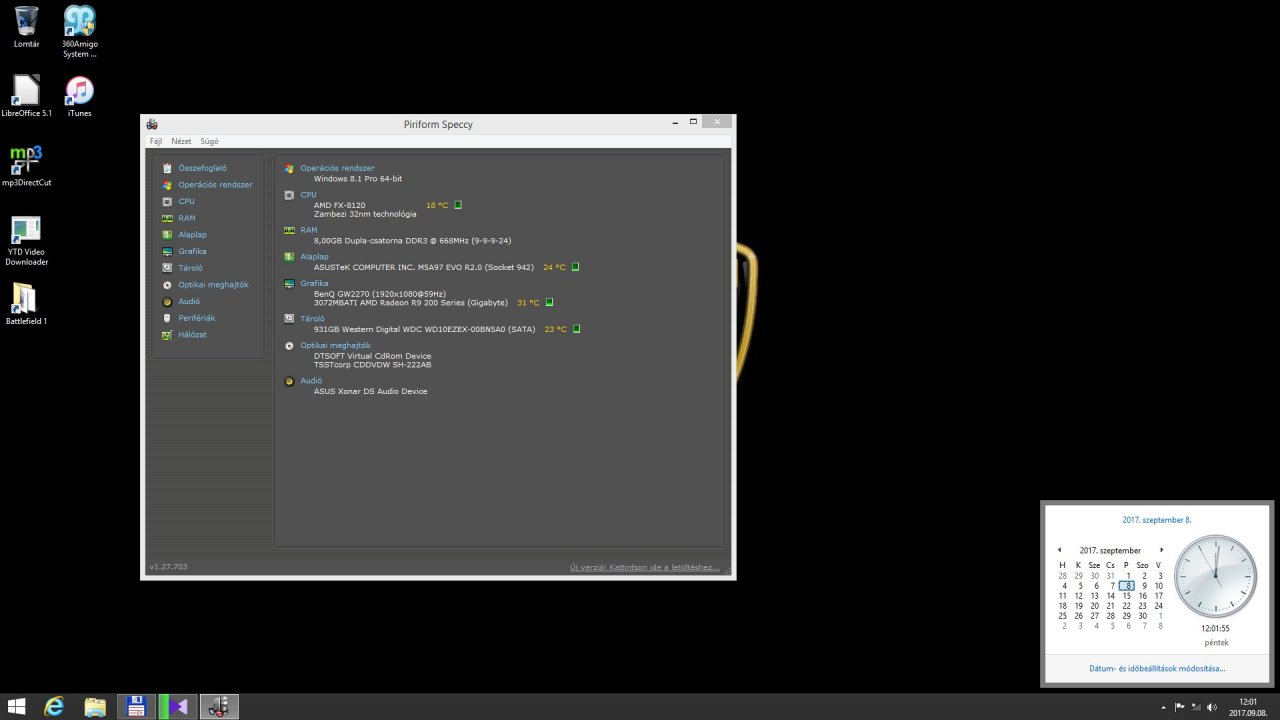
Task: Click the green graphics temperature indicator
Action: pos(549,302)
